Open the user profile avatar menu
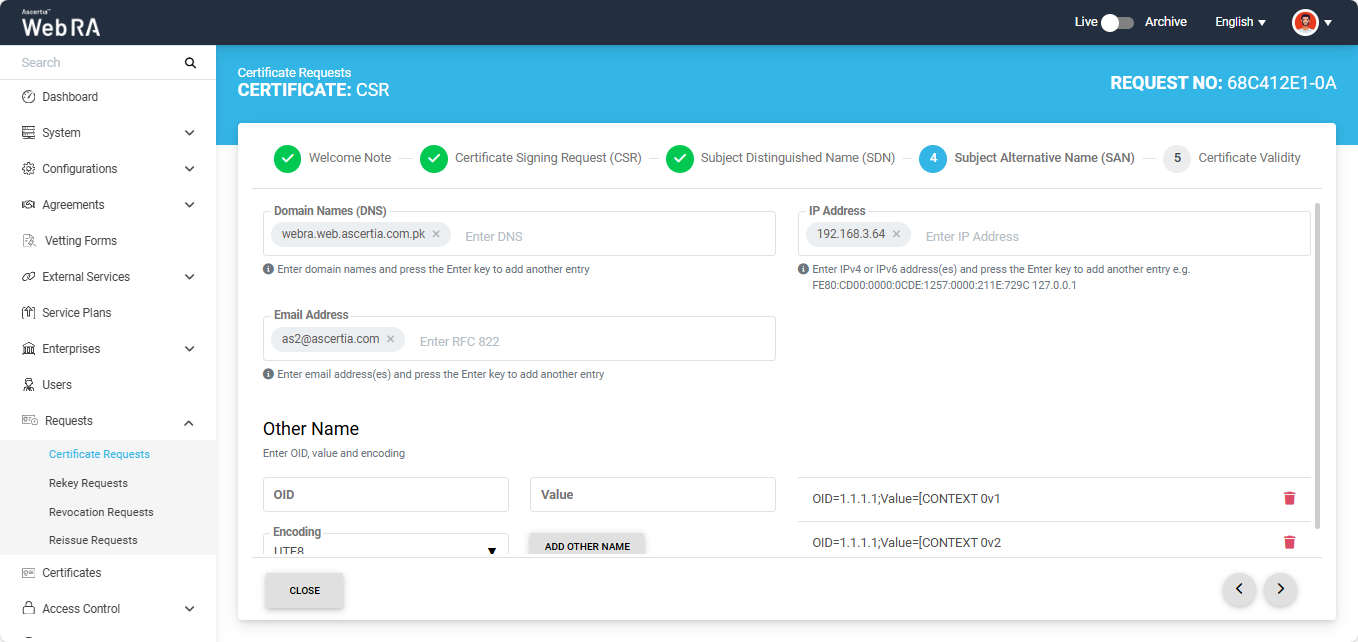The image size is (1358, 642). 1311,22
